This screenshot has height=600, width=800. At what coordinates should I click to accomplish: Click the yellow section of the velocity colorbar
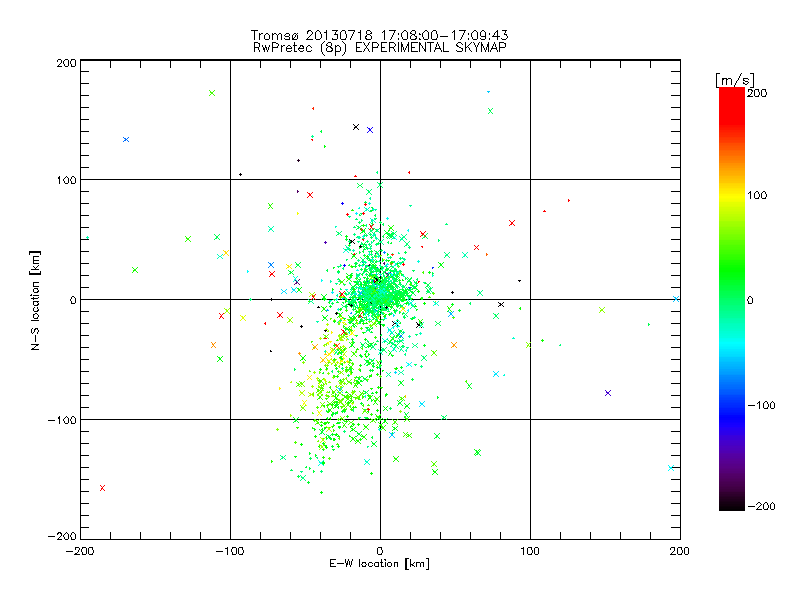732,196
